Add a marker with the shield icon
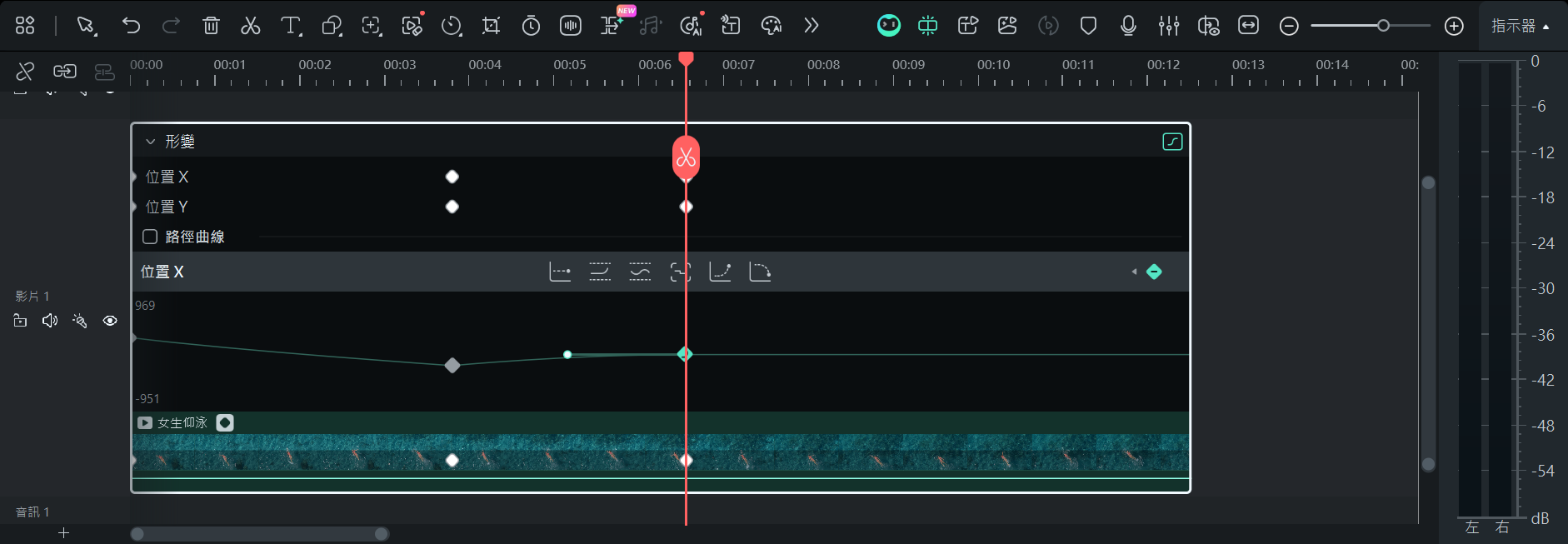1568x544 pixels. [x=1088, y=26]
